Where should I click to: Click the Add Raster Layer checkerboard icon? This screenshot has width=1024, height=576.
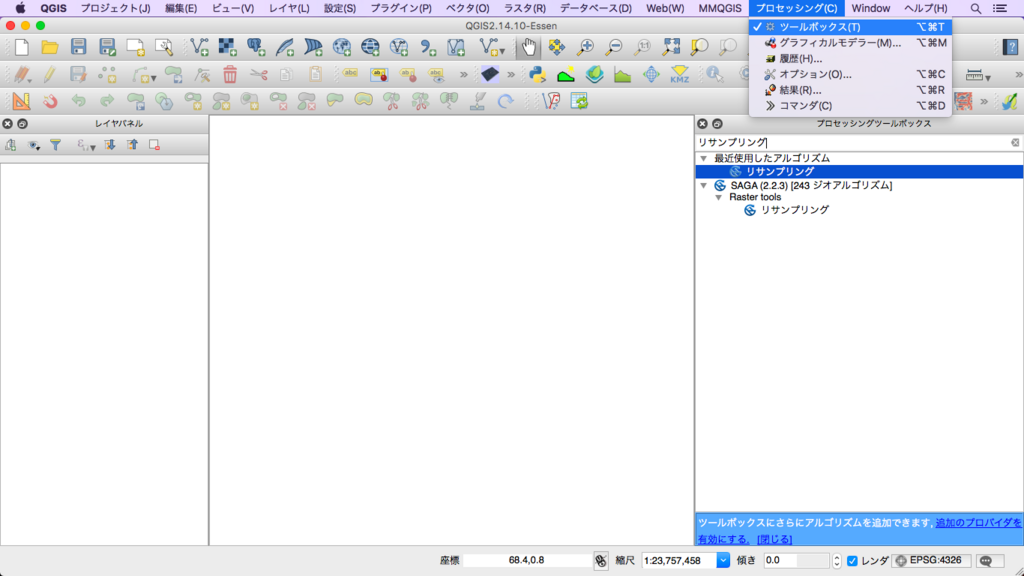coord(227,47)
